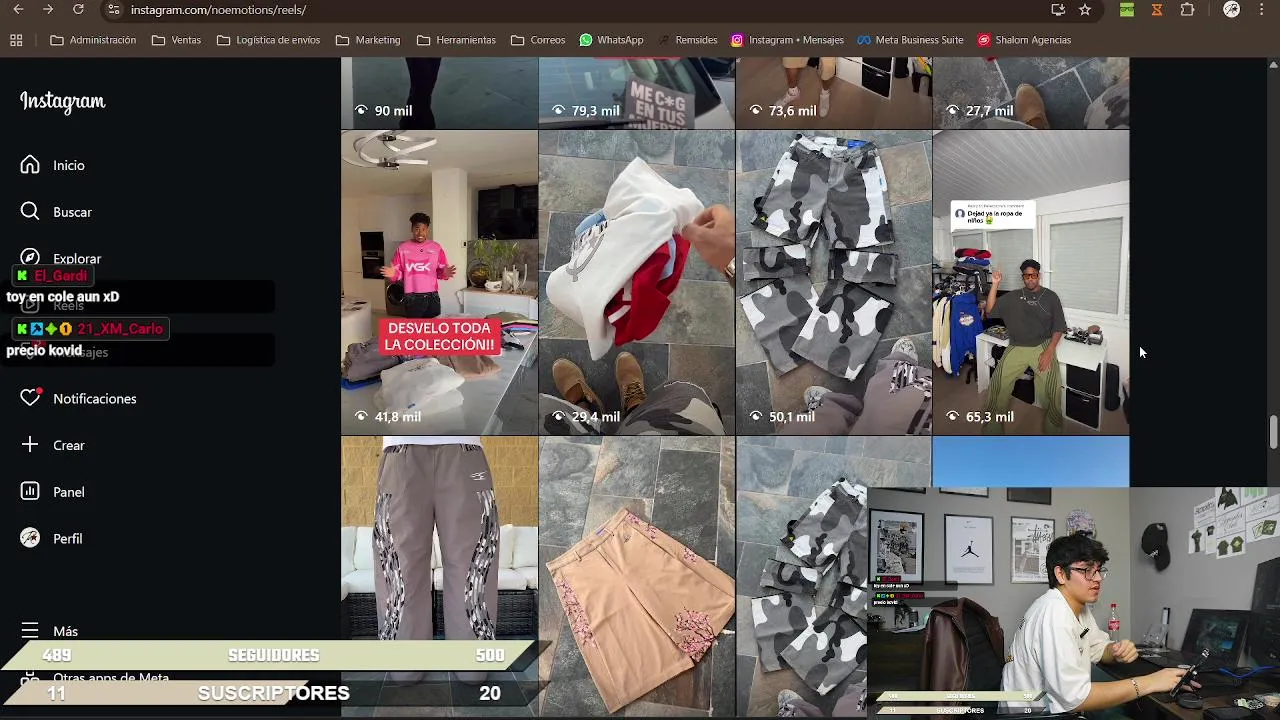Open Shalom Agencias bookmark

click(1024, 40)
